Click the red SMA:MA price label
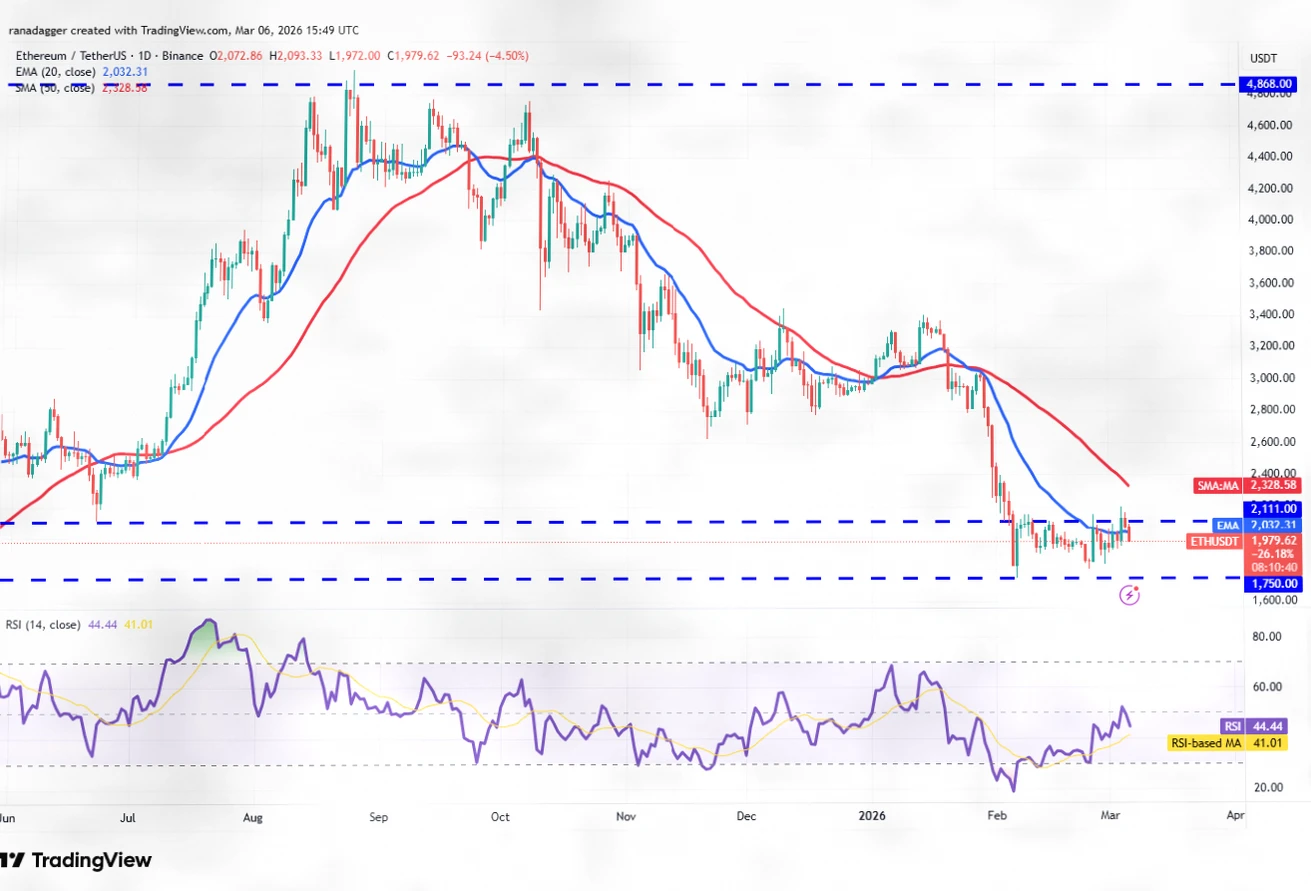This screenshot has height=891, width=1311. click(1218, 485)
